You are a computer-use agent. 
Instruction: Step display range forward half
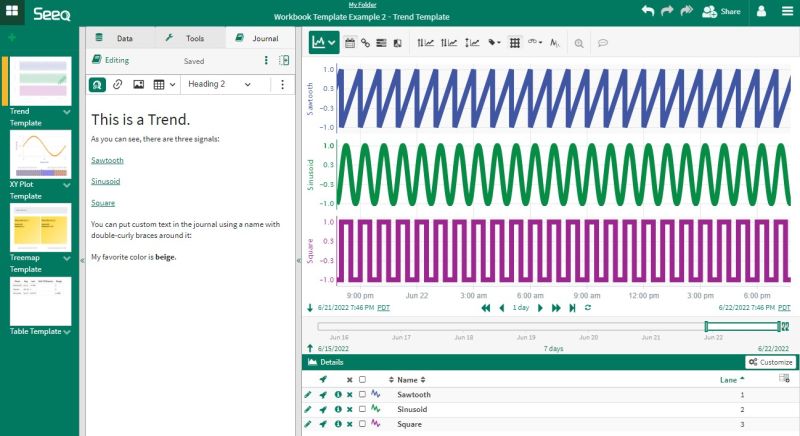coord(540,308)
